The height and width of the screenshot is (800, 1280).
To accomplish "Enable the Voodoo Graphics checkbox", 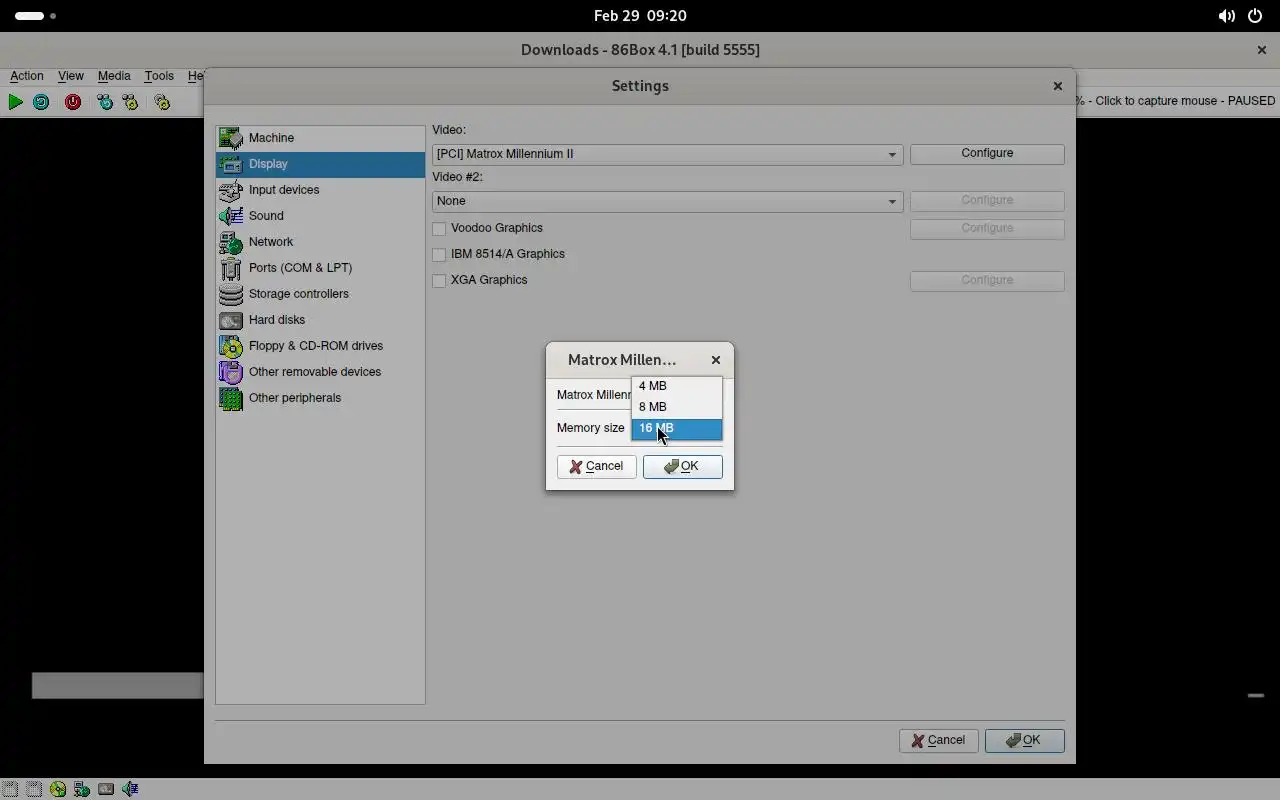I will [439, 228].
